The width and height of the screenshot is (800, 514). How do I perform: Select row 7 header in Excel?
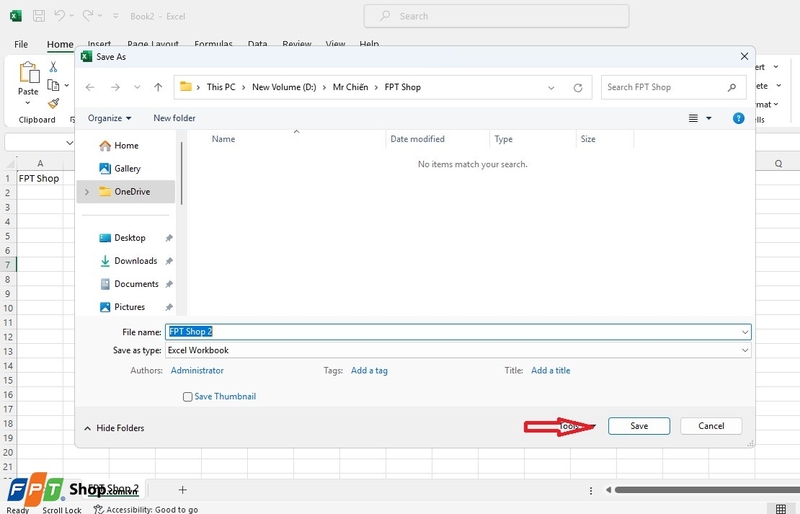pos(8,265)
